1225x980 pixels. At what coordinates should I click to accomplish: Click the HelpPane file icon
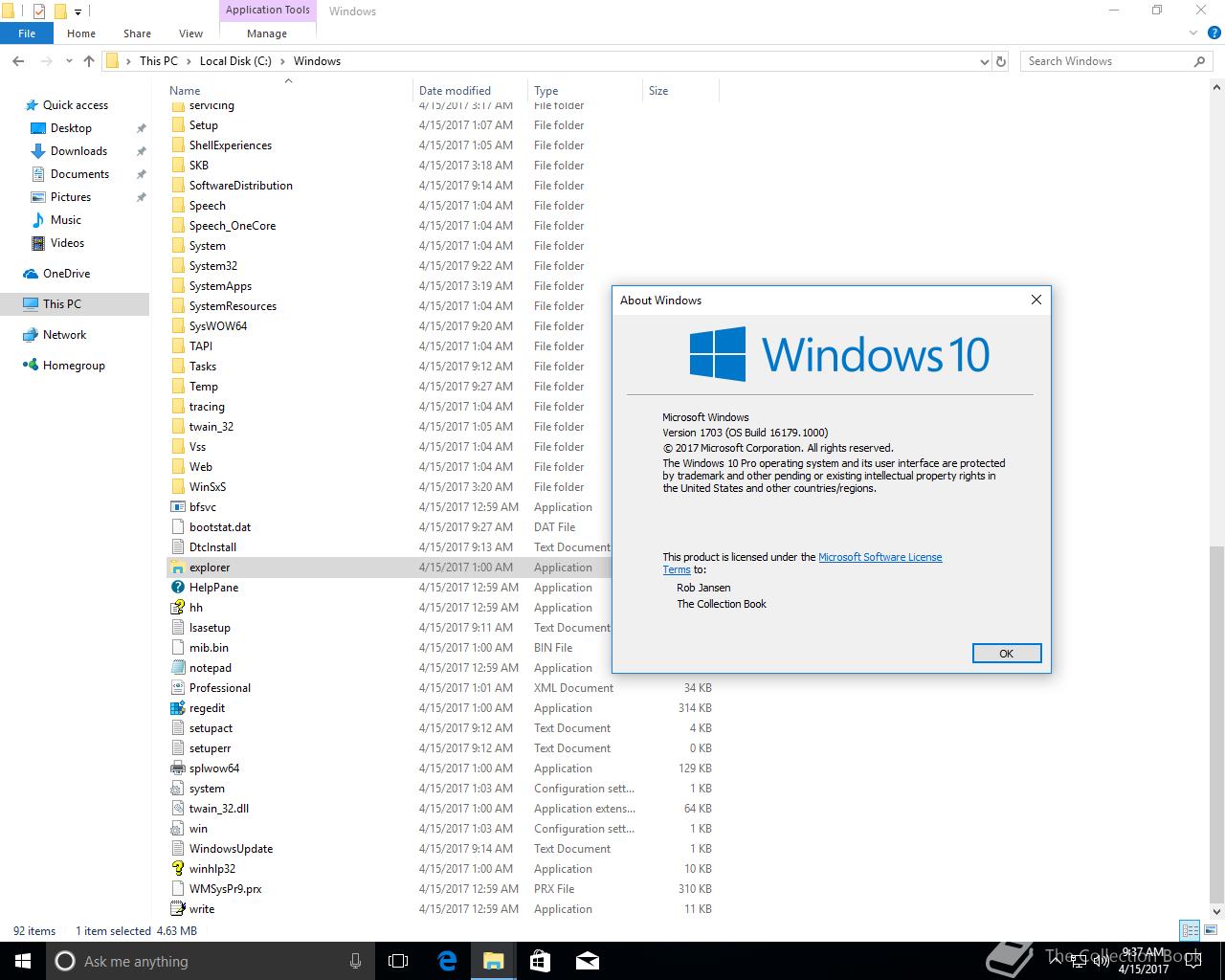tap(177, 588)
